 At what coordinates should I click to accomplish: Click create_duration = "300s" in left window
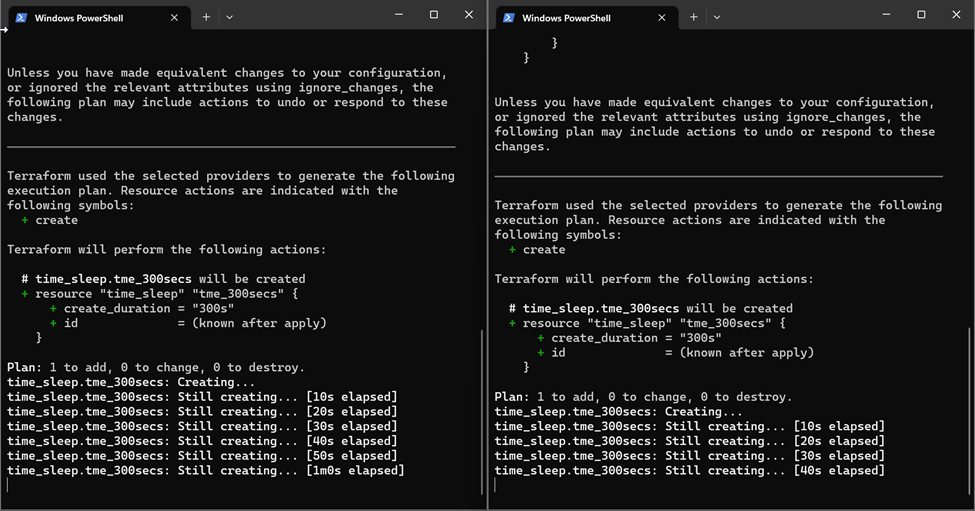click(x=142, y=308)
